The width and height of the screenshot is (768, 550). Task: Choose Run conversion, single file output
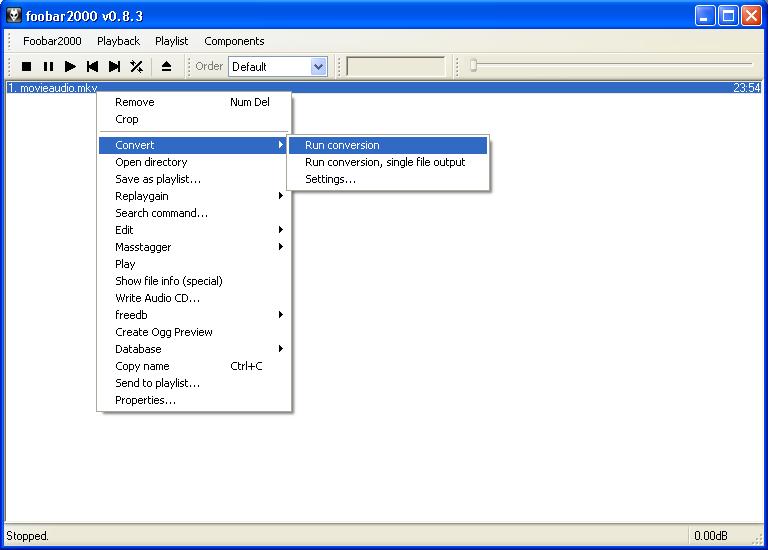click(x=388, y=162)
